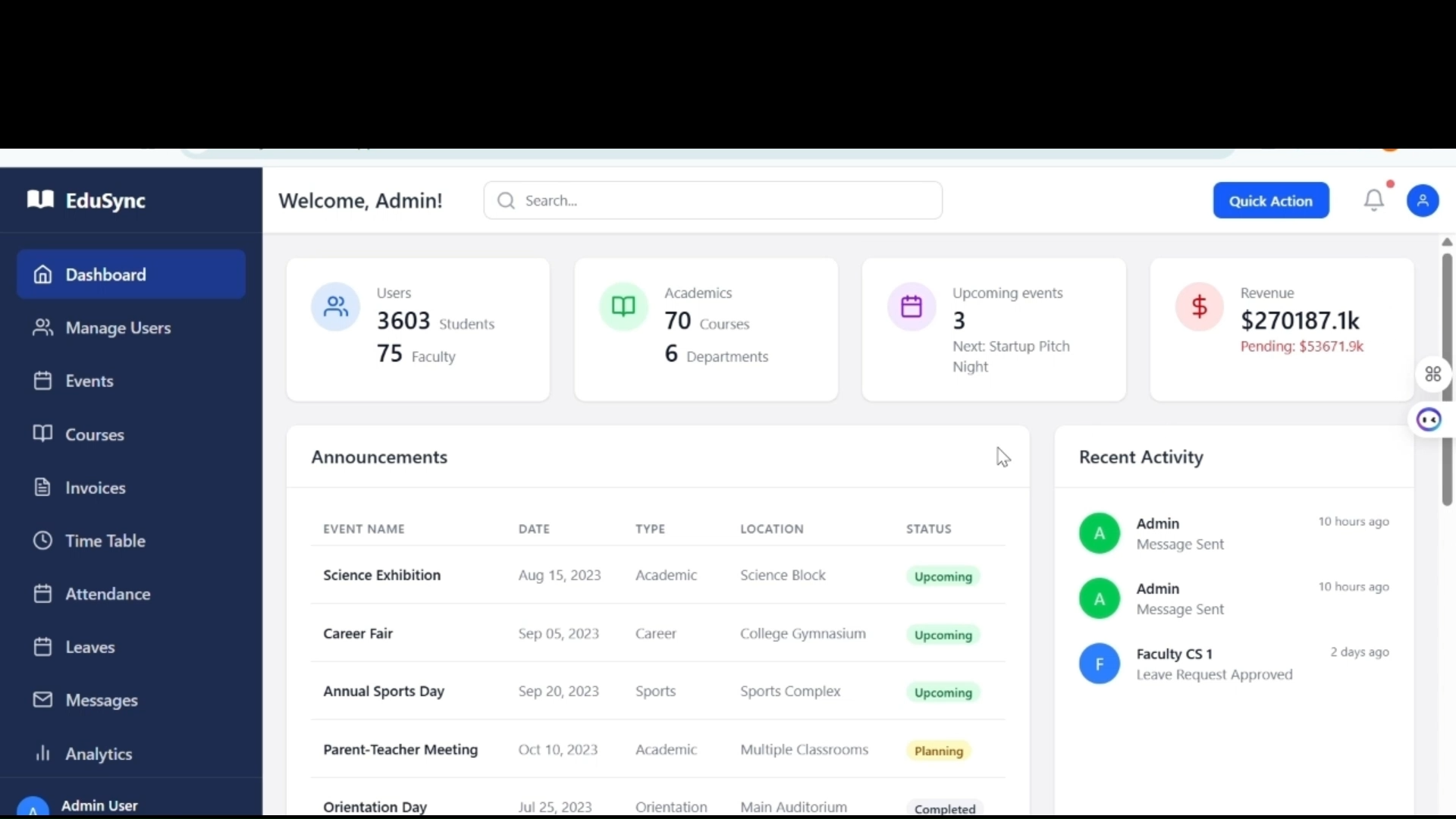Open the user profile avatar icon
1456x819 pixels.
click(x=1422, y=201)
